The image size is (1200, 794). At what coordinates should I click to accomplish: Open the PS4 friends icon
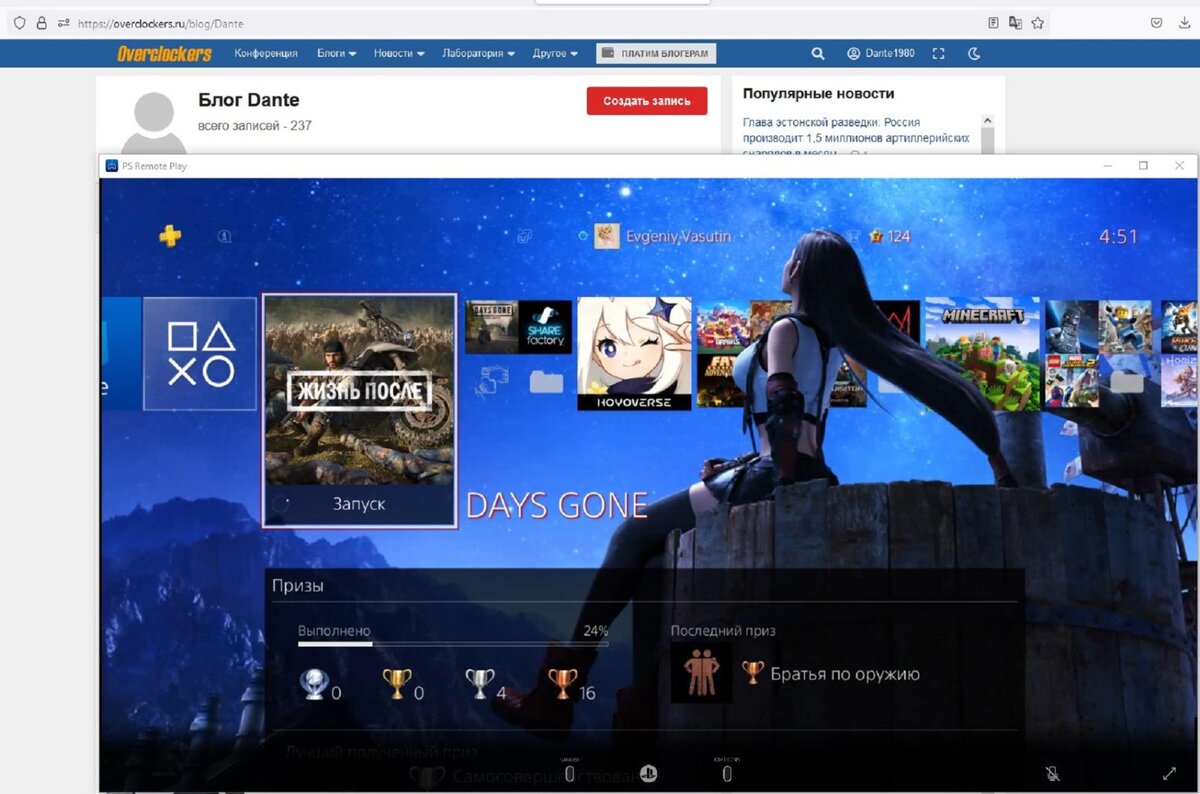click(525, 236)
